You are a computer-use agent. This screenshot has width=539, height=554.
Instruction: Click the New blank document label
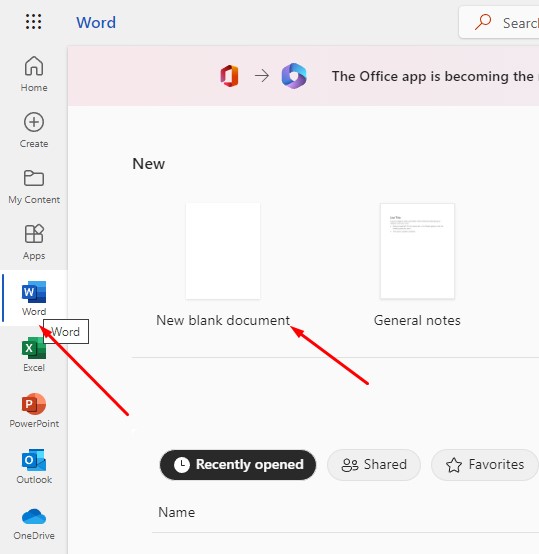coord(223,320)
